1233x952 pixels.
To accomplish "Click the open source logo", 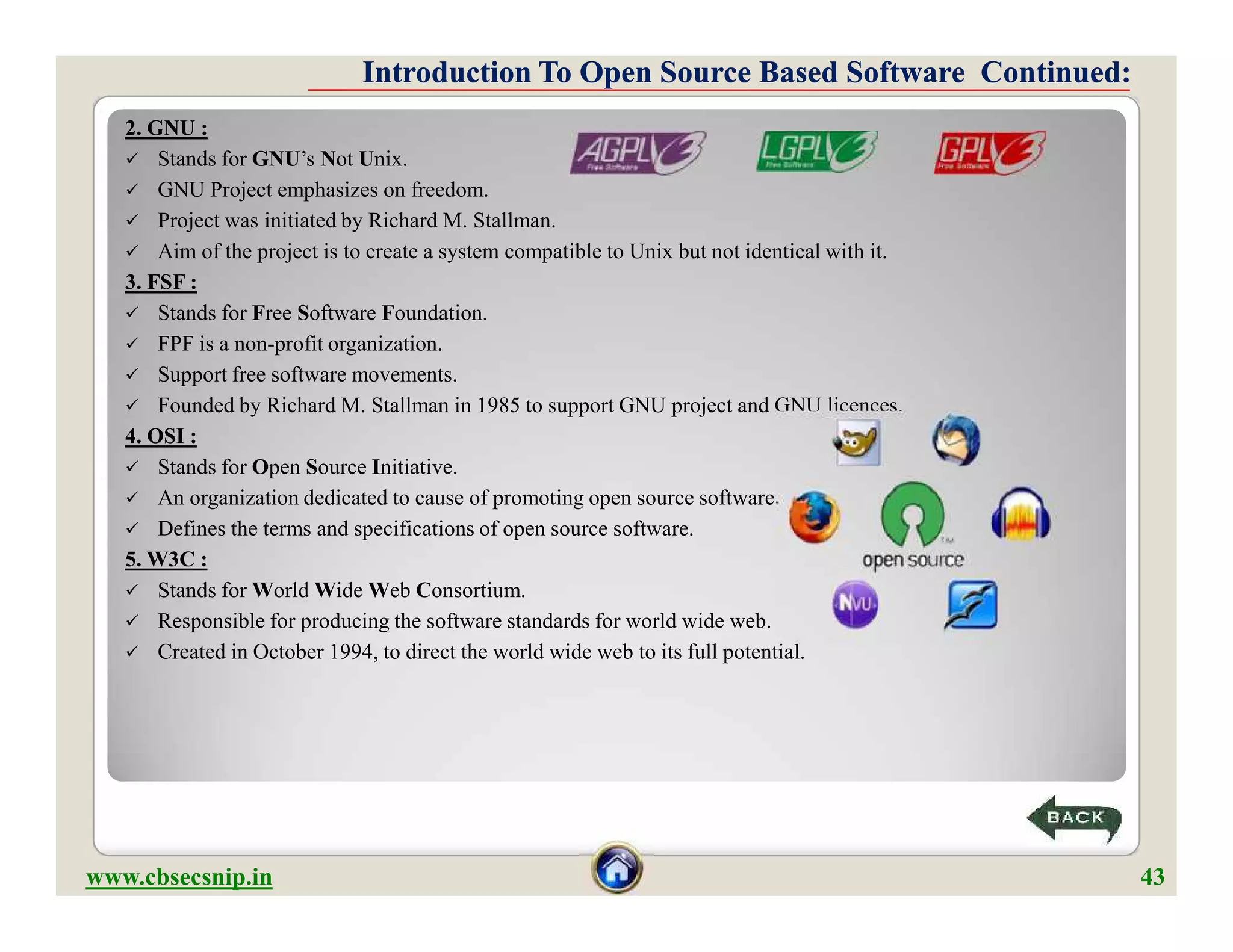I will [913, 525].
